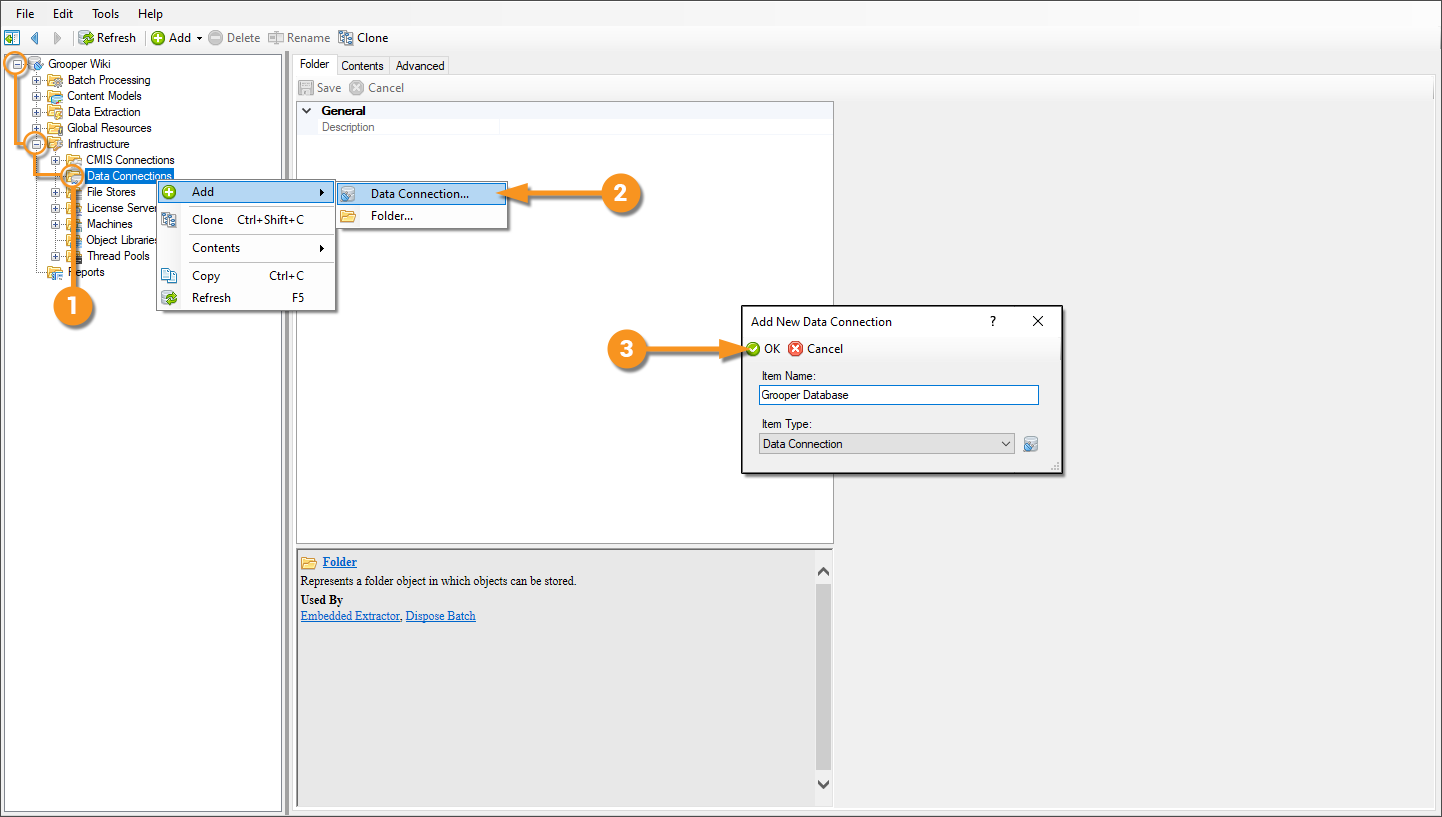
Task: Expand the Data Extraction node
Action: pyautogui.click(x=37, y=112)
